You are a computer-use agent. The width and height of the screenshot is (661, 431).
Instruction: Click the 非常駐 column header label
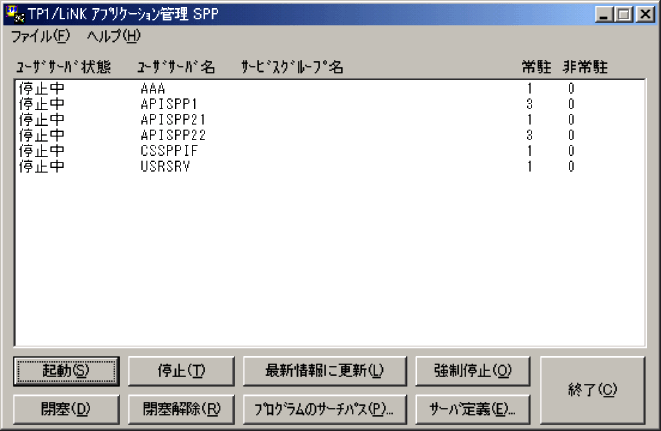coord(585,67)
